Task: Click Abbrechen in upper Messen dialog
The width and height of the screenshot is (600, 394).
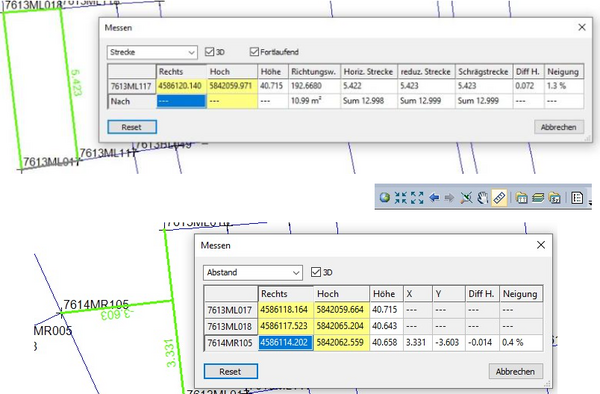Action: click(559, 127)
